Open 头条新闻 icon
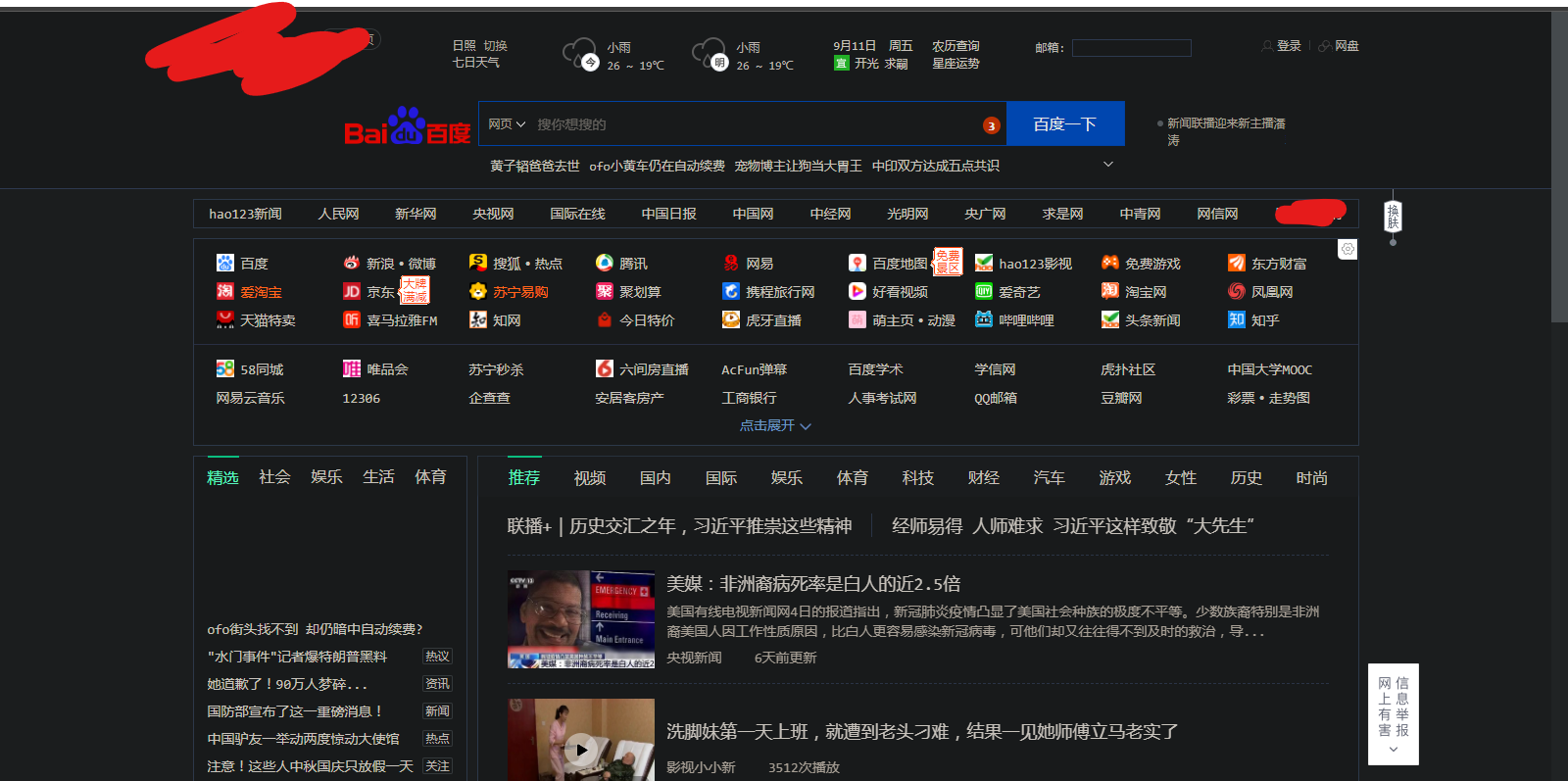 pyautogui.click(x=1110, y=319)
